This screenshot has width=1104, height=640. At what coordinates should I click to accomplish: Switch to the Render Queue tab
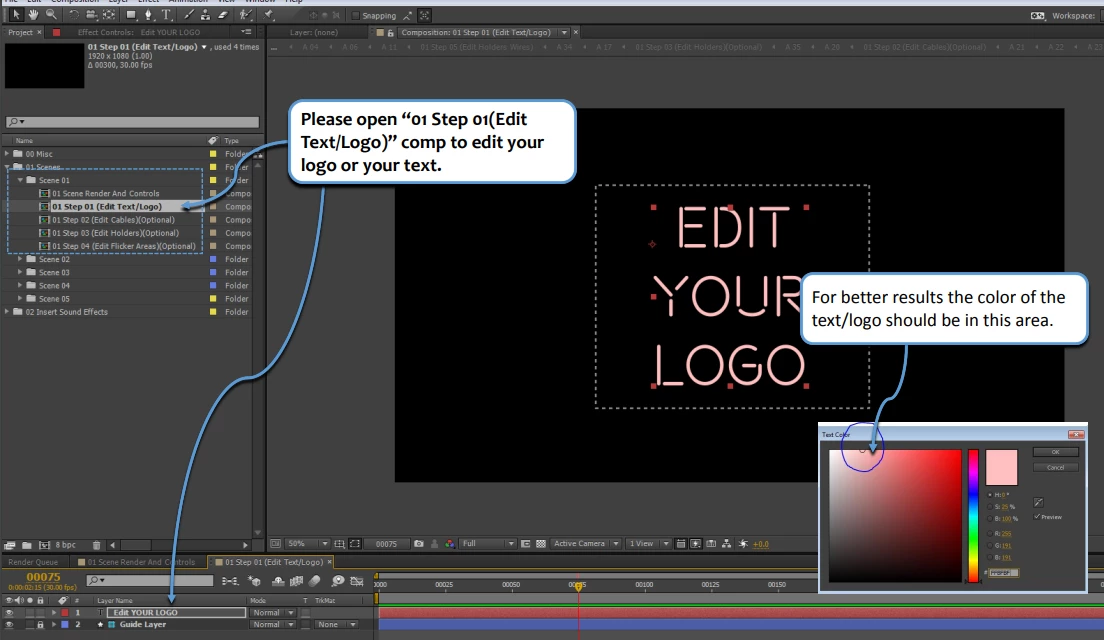coord(33,562)
